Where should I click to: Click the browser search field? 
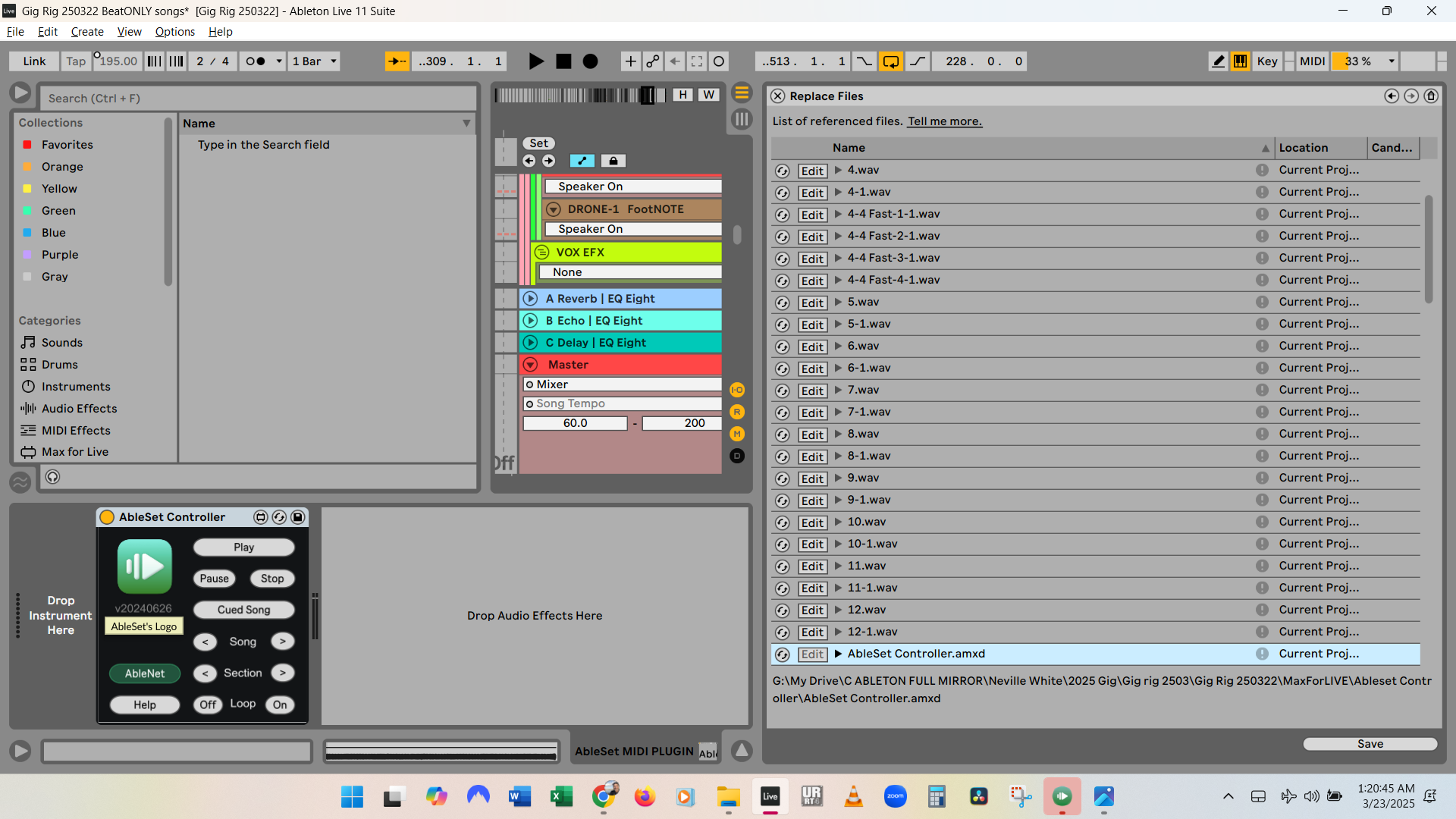(x=258, y=99)
